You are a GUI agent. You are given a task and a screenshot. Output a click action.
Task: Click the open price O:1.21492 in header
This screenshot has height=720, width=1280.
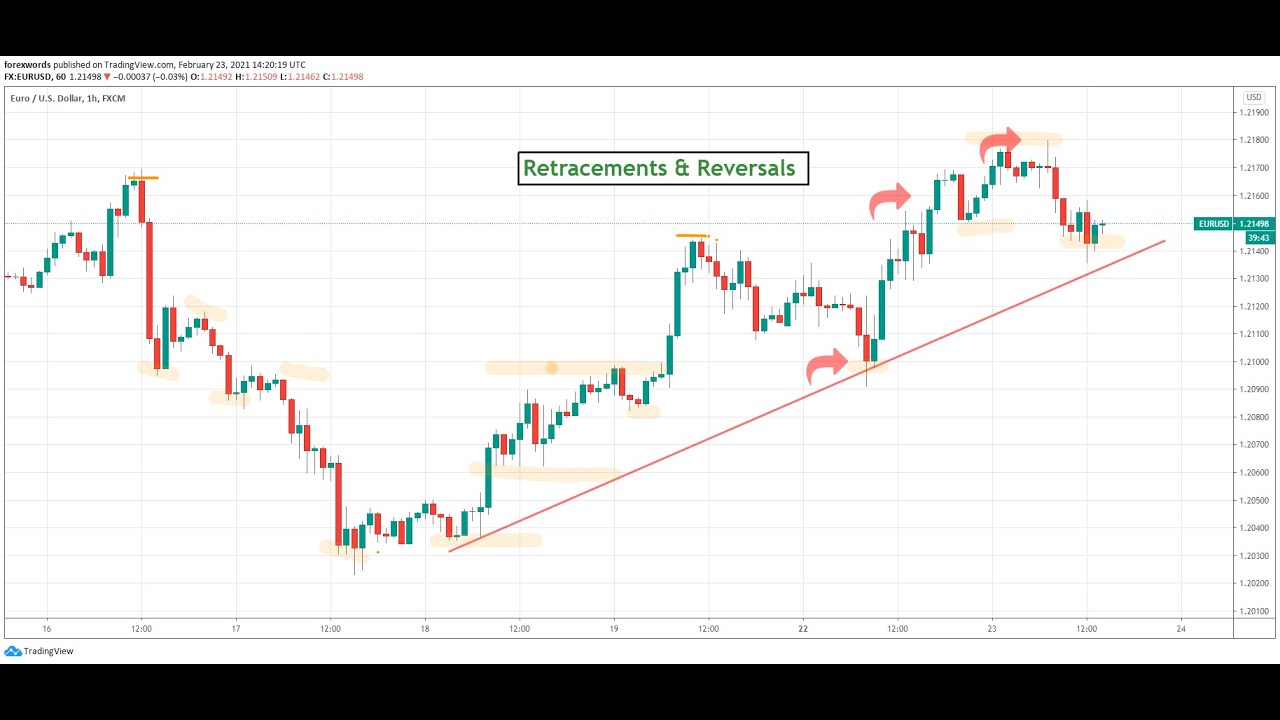(211, 77)
